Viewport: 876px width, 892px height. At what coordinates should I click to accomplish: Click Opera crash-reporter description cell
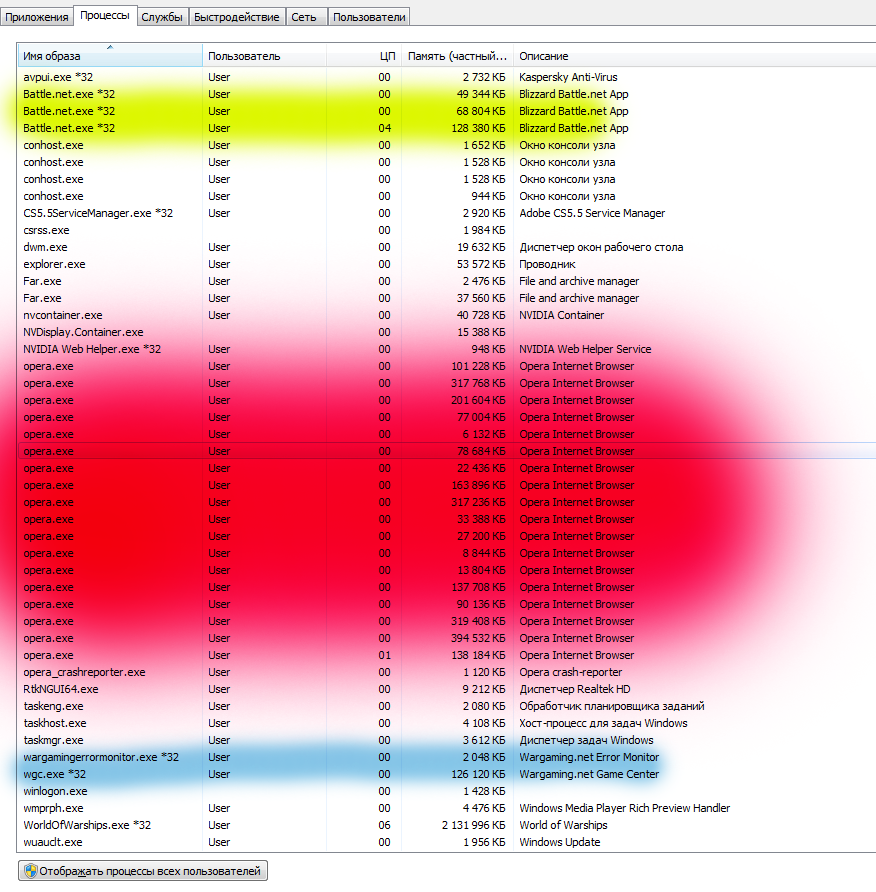point(571,672)
